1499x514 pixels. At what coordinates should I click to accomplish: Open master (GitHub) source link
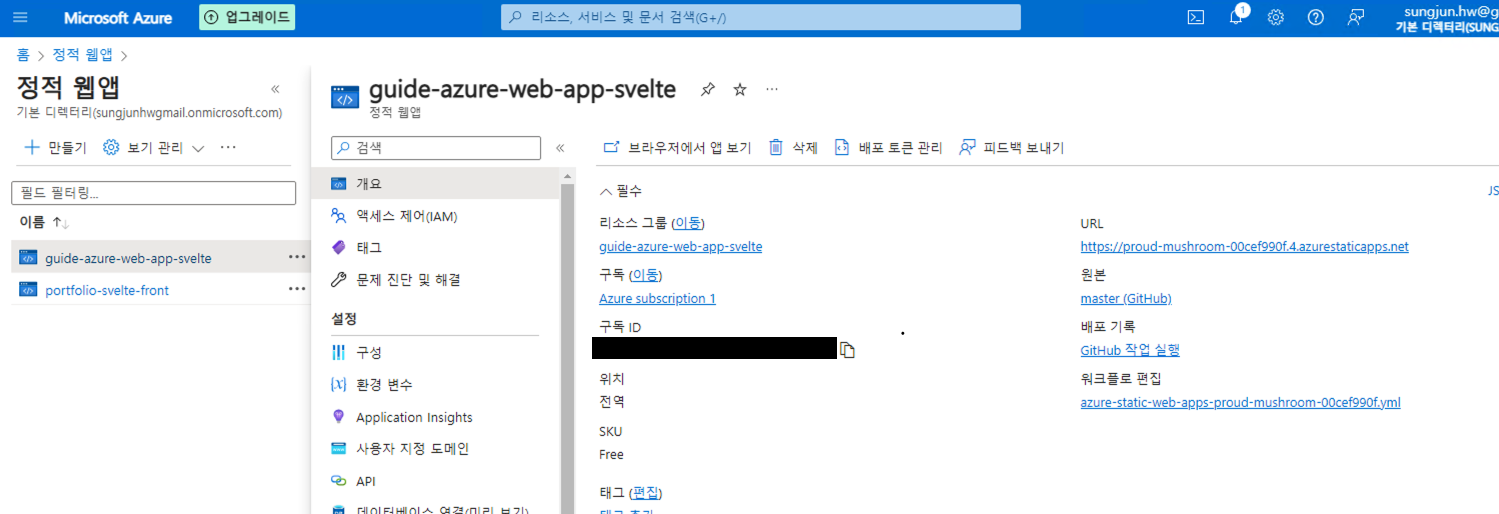[1126, 298]
